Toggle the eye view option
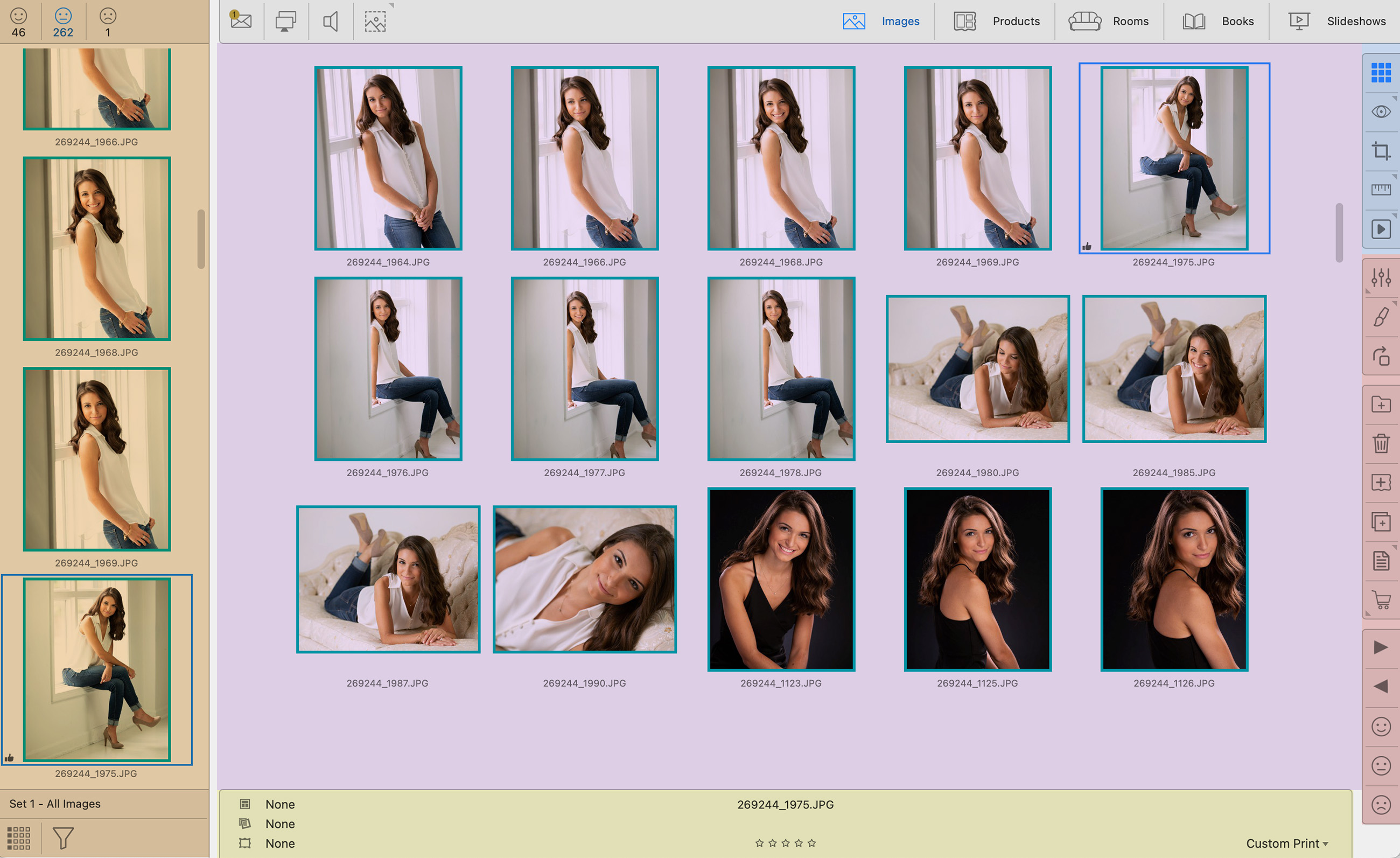 point(1381,111)
